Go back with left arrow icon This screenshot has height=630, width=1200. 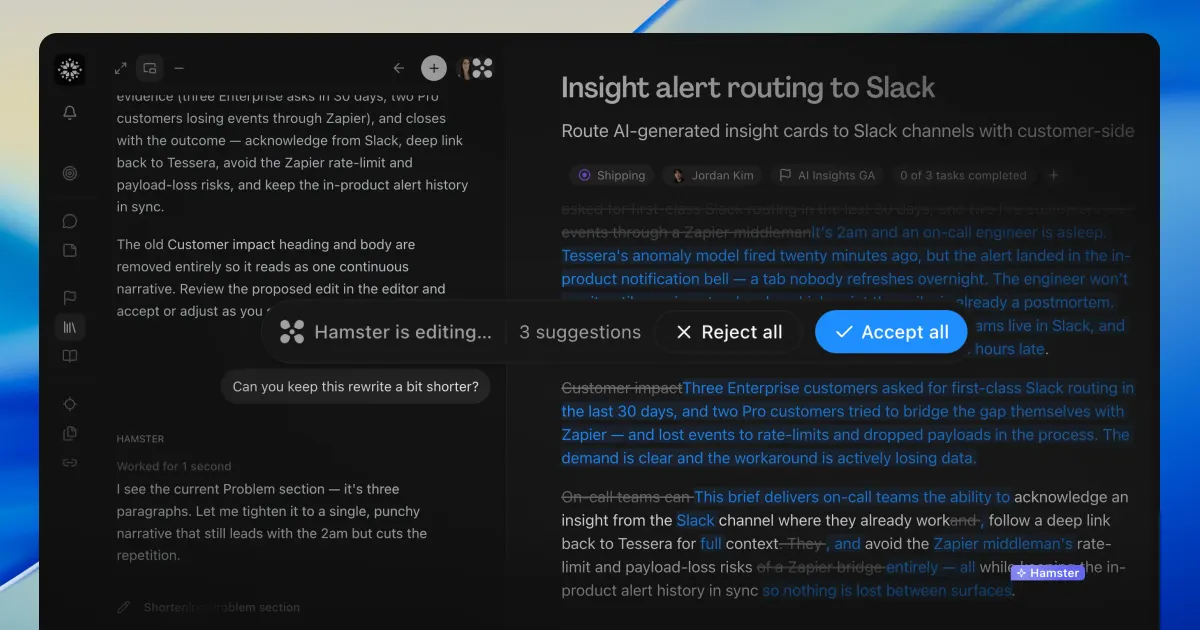click(x=399, y=68)
